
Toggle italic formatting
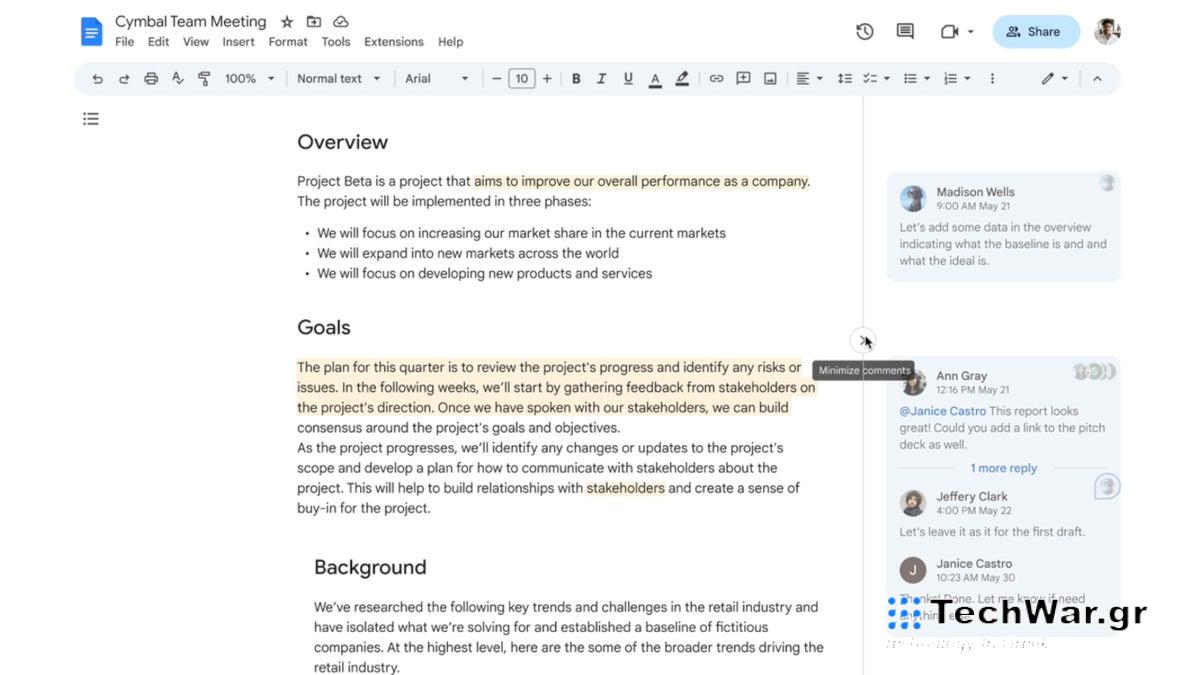coord(602,79)
